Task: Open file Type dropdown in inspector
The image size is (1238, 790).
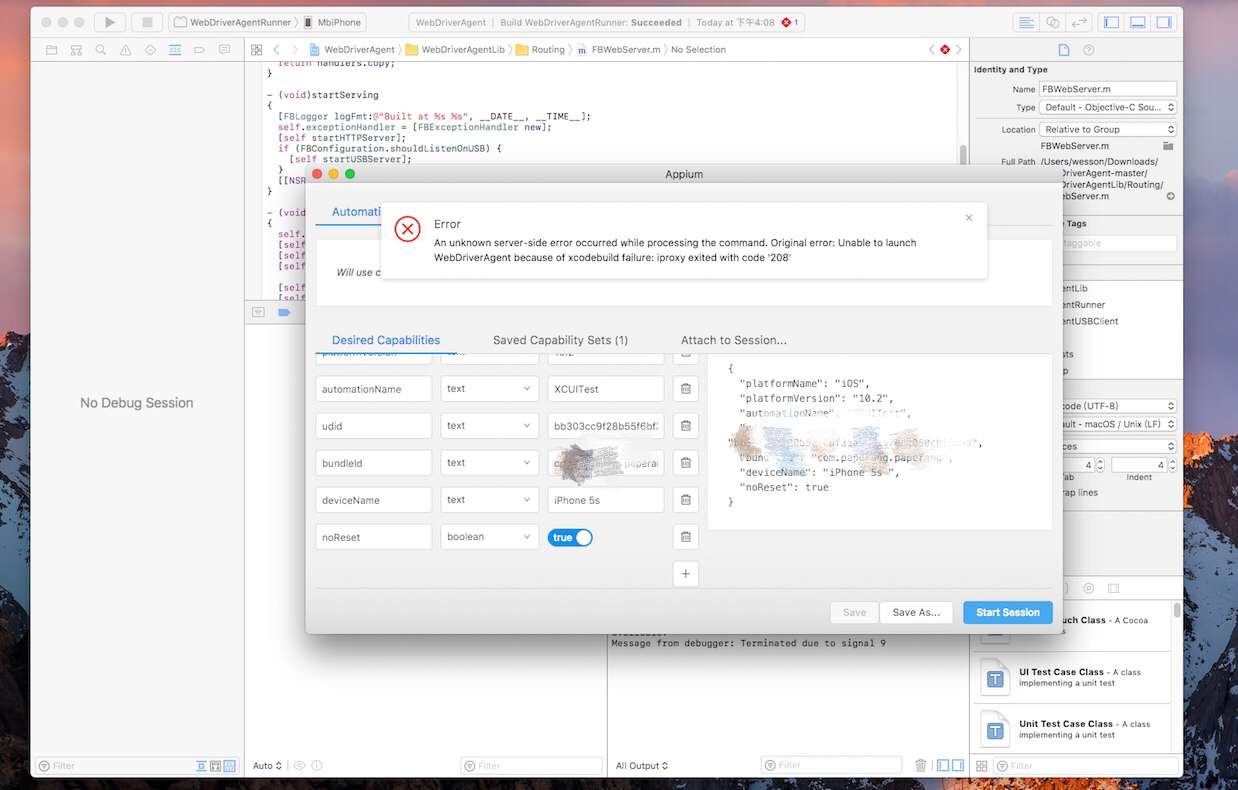Action: [x=1108, y=108]
